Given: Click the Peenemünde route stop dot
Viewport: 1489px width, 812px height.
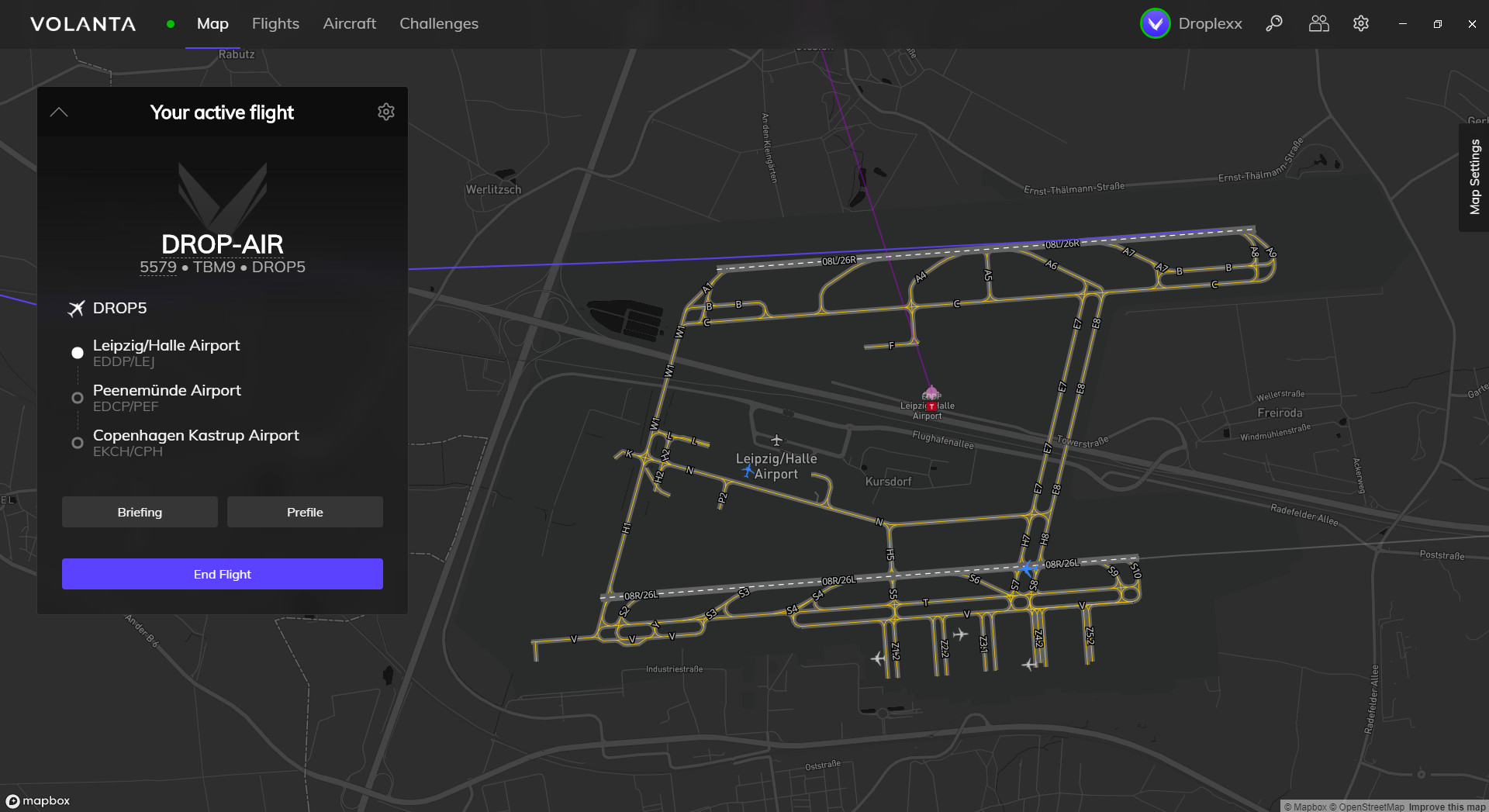Looking at the screenshot, I should pyautogui.click(x=78, y=398).
